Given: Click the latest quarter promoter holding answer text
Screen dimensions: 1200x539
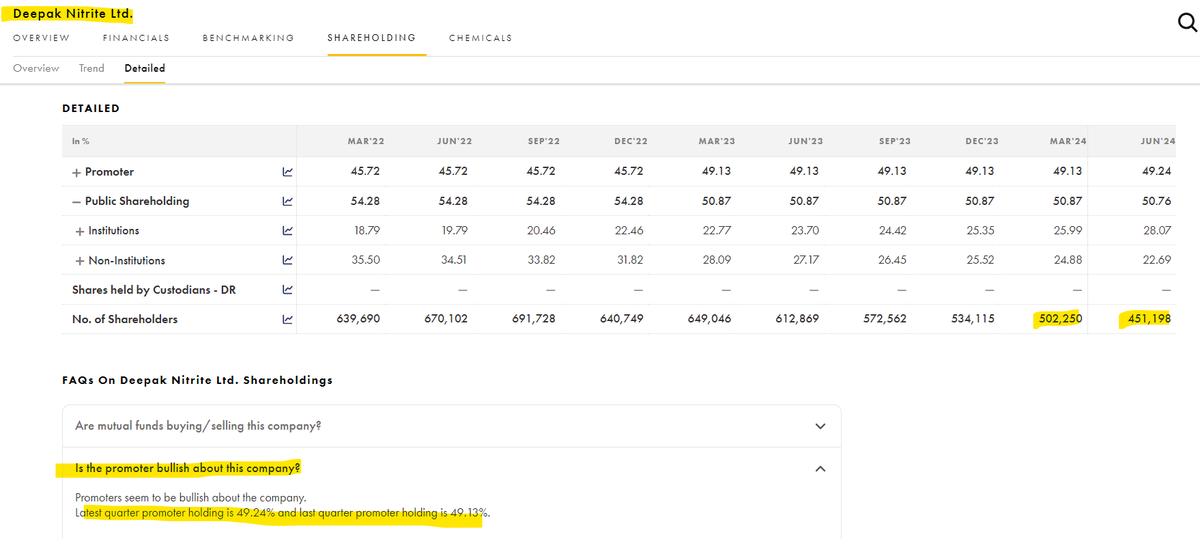Looking at the screenshot, I should tap(283, 513).
